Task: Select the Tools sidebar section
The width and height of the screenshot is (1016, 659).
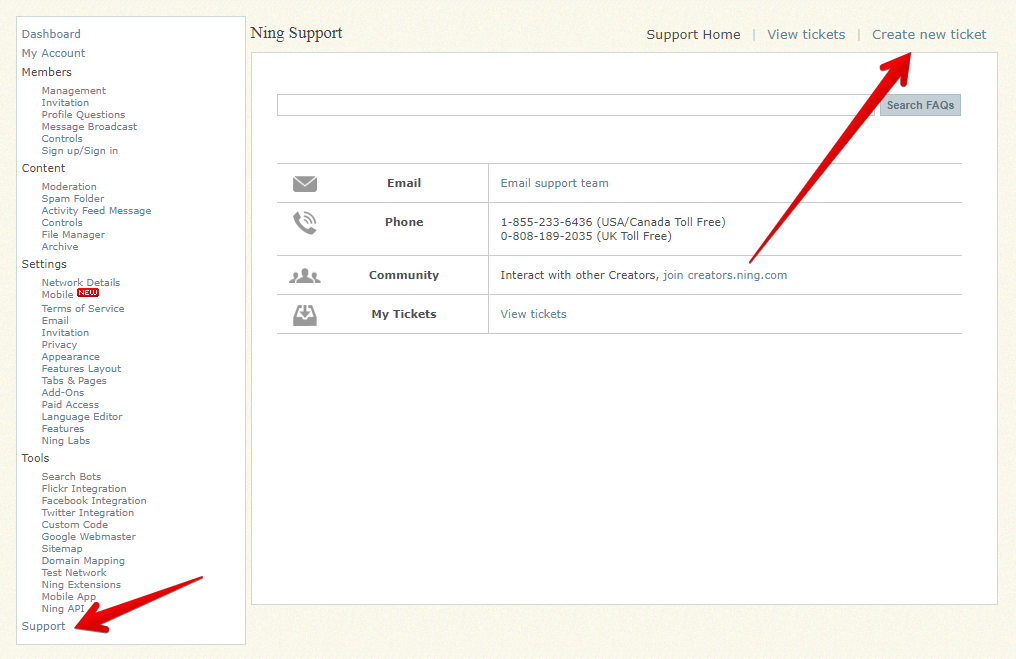Action: 35,458
